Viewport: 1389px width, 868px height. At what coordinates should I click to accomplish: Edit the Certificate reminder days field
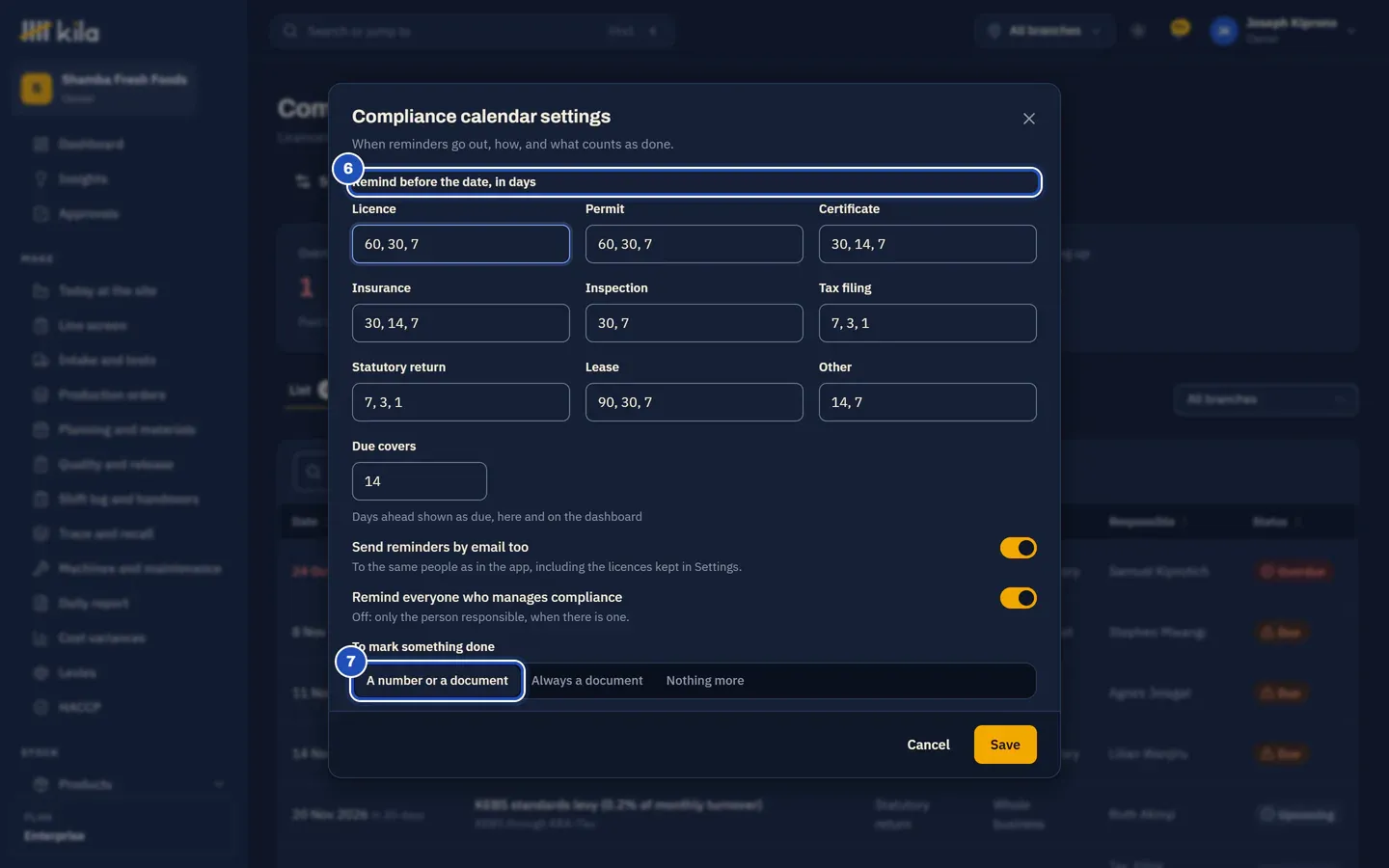pyautogui.click(x=928, y=244)
